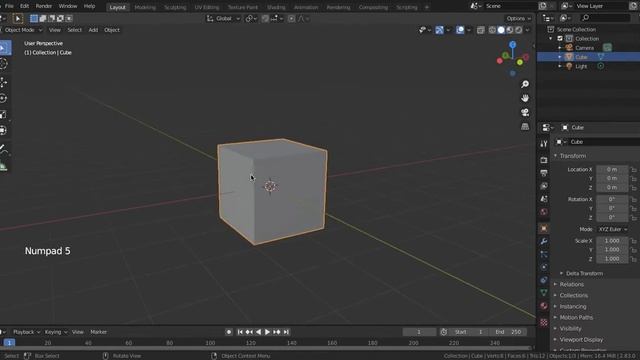Open the Physics properties tab
The image size is (640, 360).
point(544,267)
